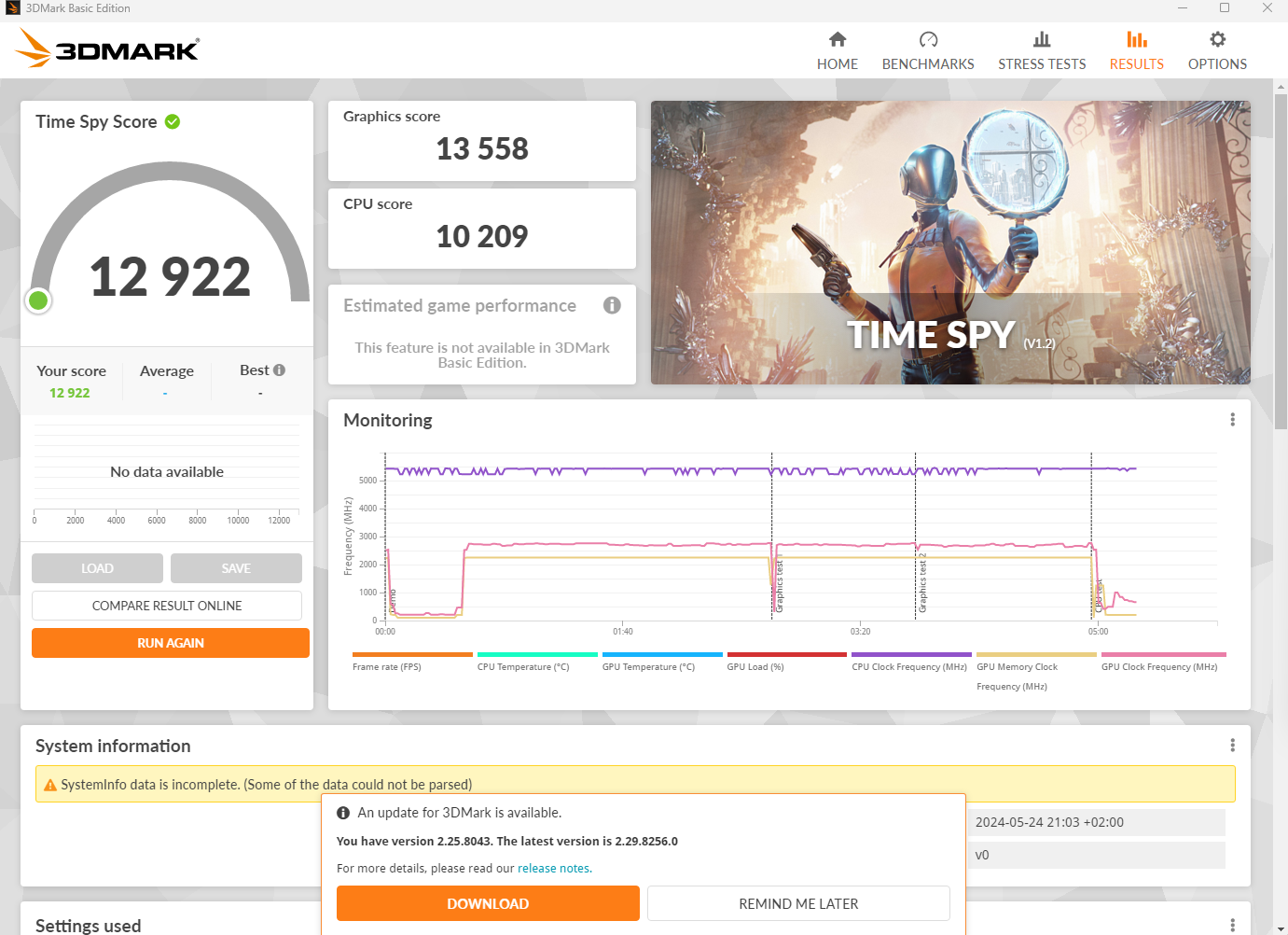Toggle the Frame rate (FPS) legend swatch
The width and height of the screenshot is (1288, 935).
click(412, 655)
